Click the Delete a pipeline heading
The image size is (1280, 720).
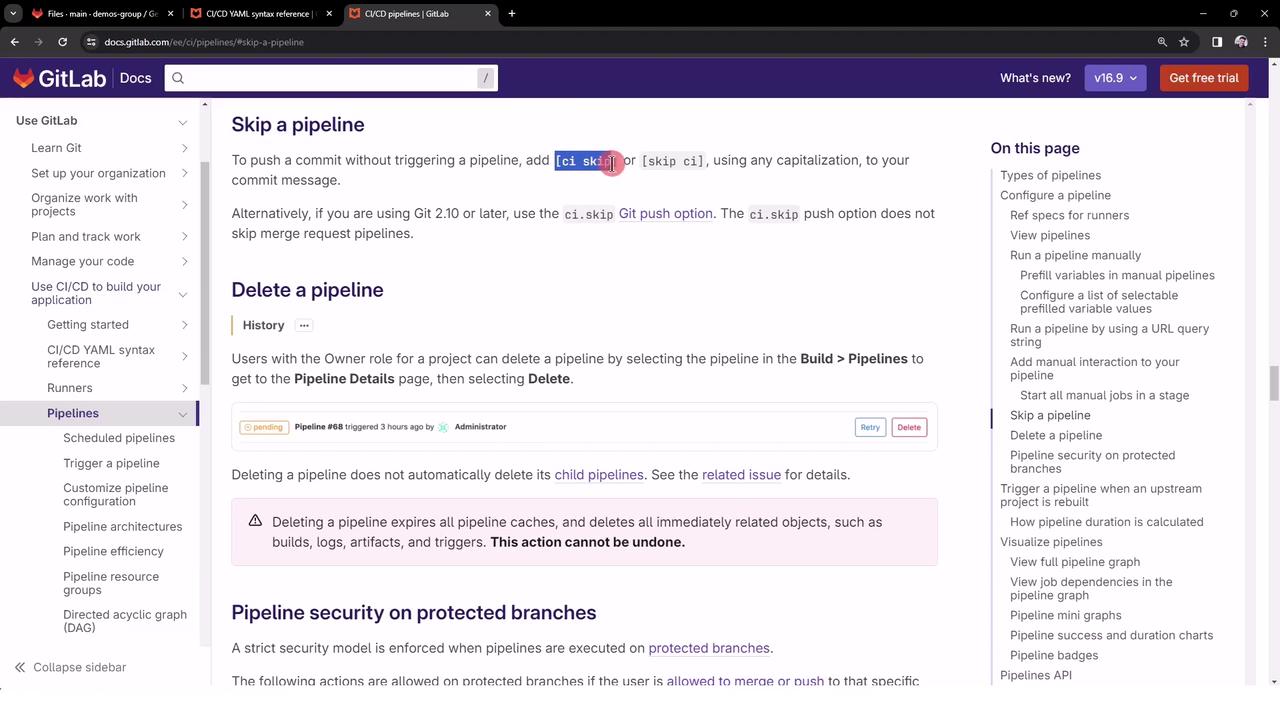(307, 290)
